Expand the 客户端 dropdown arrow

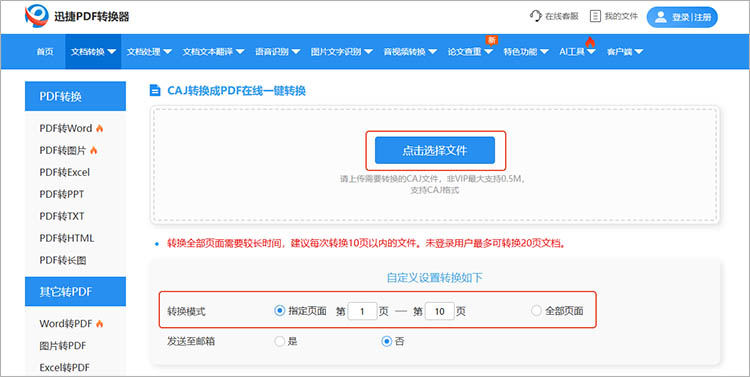639,52
